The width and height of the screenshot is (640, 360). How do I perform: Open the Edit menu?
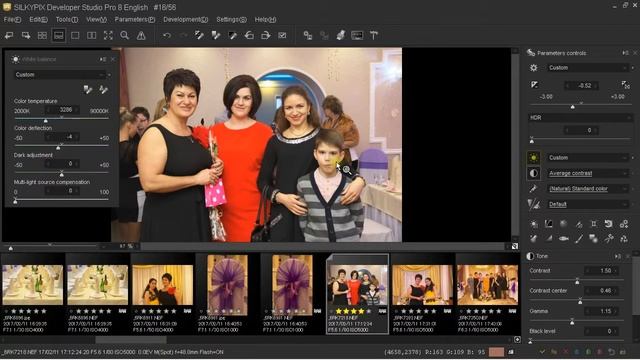38,20
